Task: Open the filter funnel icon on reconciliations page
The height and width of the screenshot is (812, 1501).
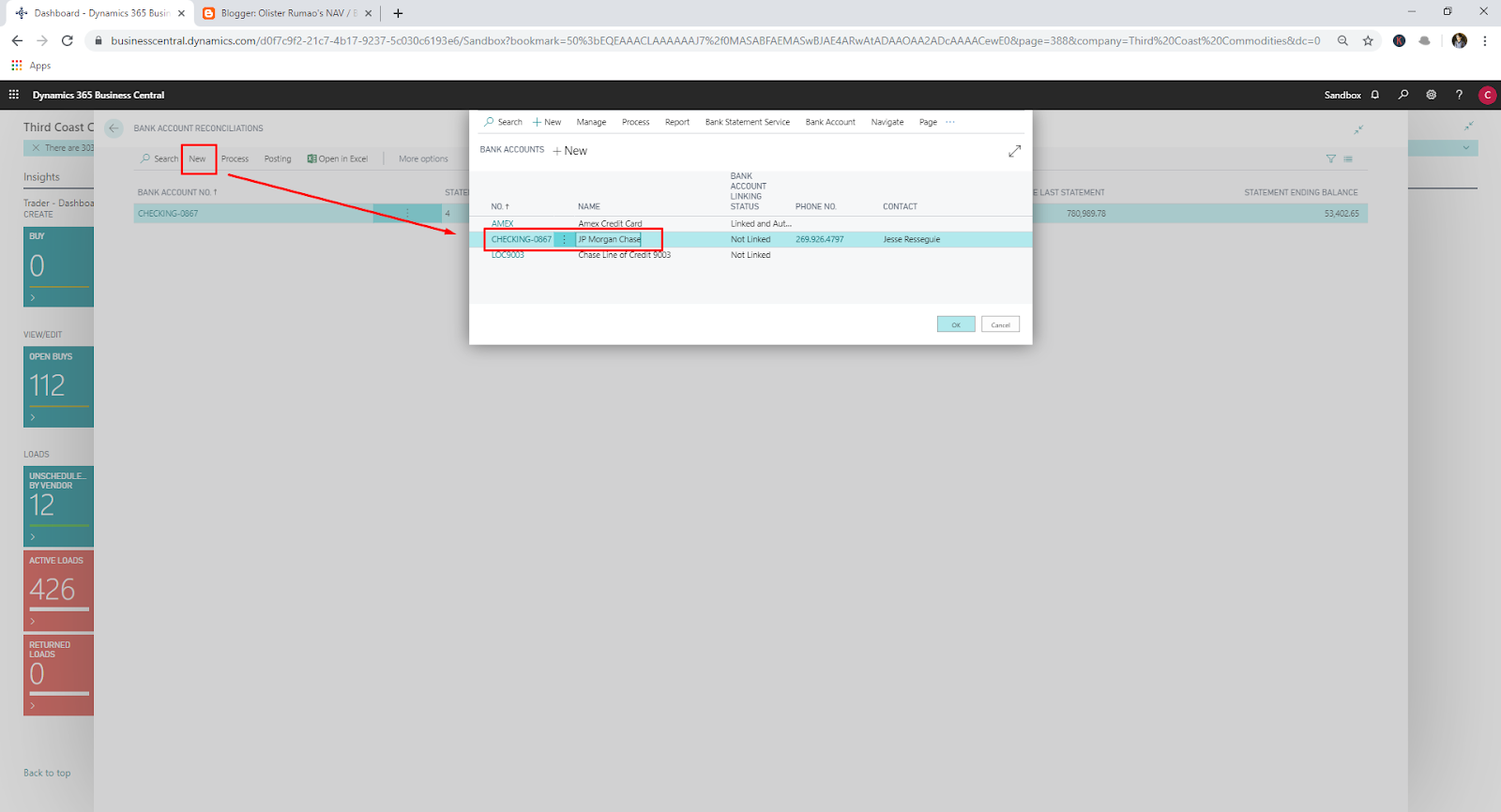Action: pos(1330,158)
